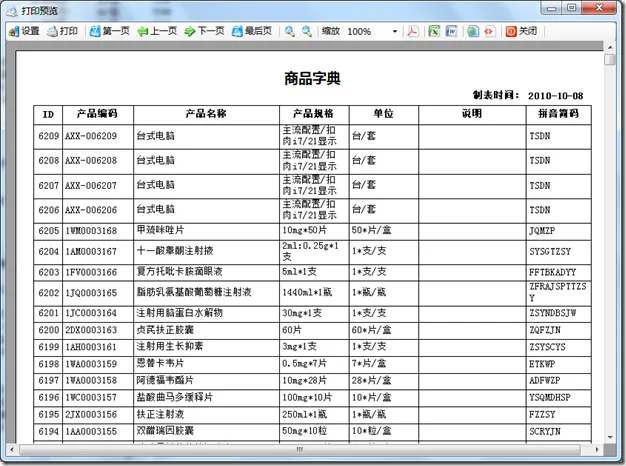Image resolution: width=626 pixels, height=466 pixels.
Task: Click pinyin code FFTBKADYY
Action: [553, 272]
